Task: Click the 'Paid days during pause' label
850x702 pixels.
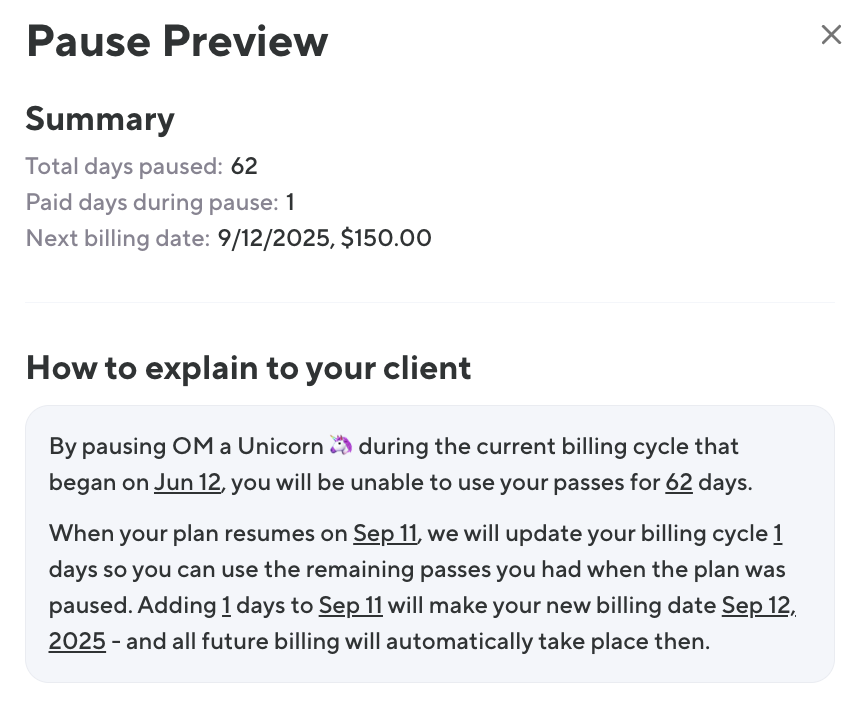Action: (x=152, y=202)
